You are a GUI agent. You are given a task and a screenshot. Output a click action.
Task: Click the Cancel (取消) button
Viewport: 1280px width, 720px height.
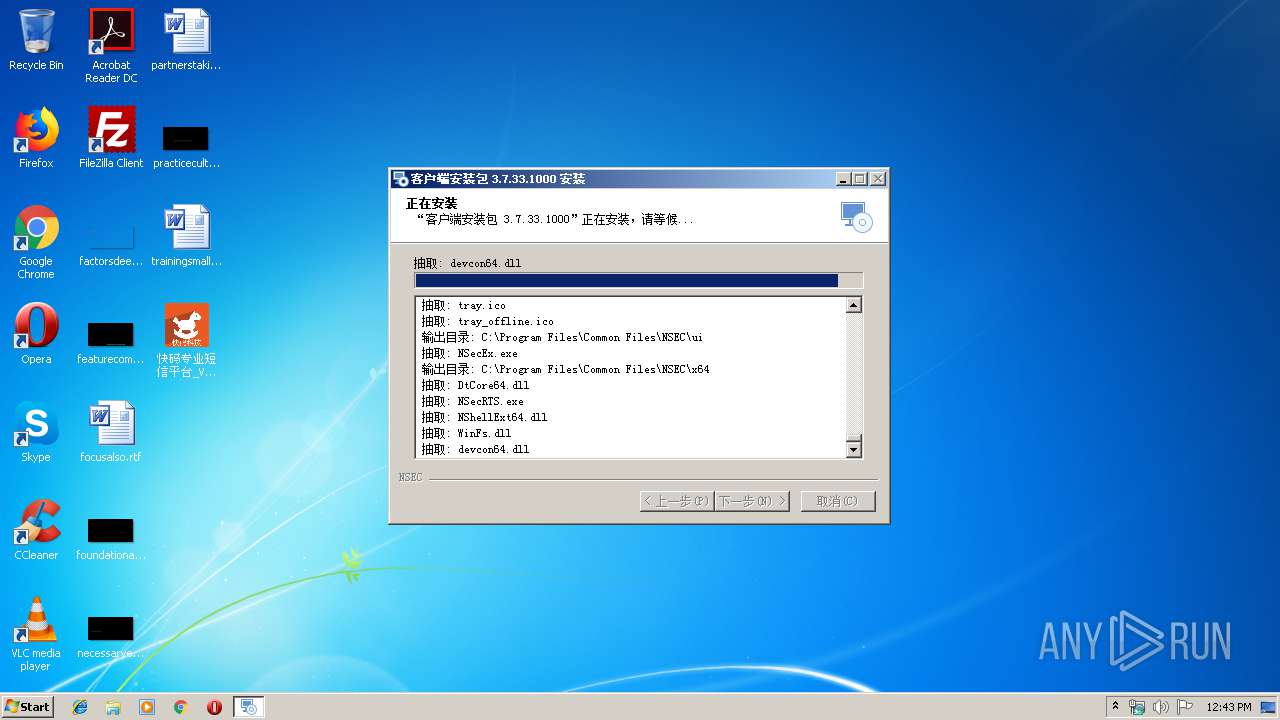tap(838, 501)
